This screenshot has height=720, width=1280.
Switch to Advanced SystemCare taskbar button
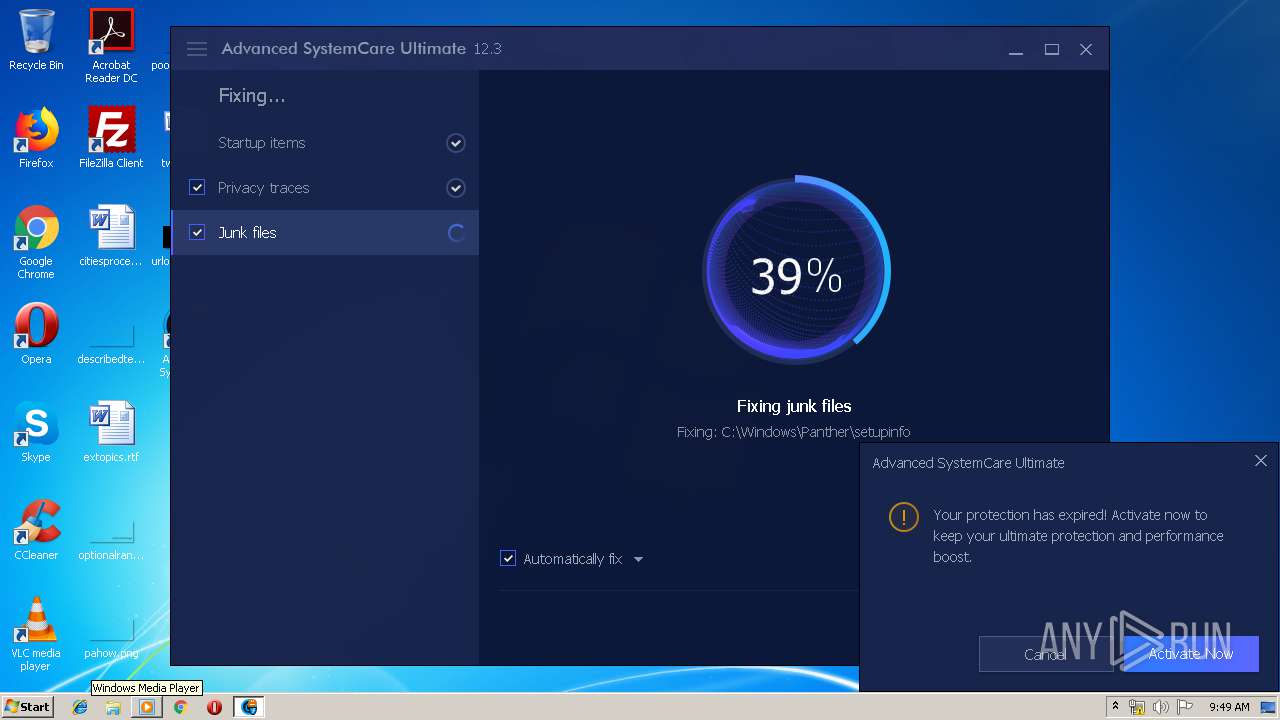(249, 707)
